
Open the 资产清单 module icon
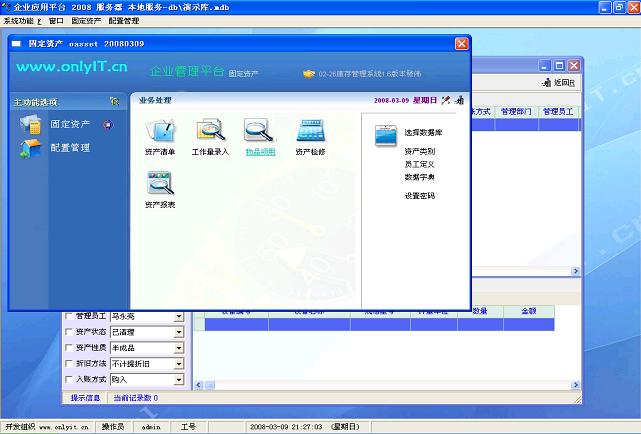pos(160,131)
